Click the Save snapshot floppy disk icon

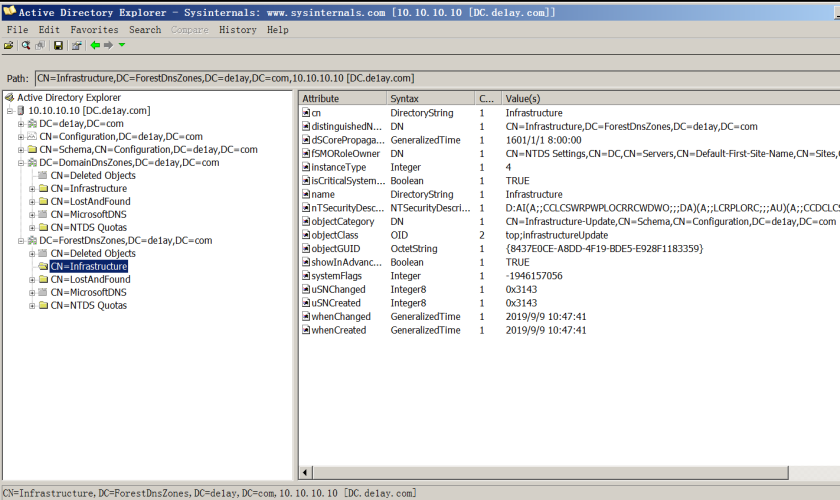coord(58,46)
